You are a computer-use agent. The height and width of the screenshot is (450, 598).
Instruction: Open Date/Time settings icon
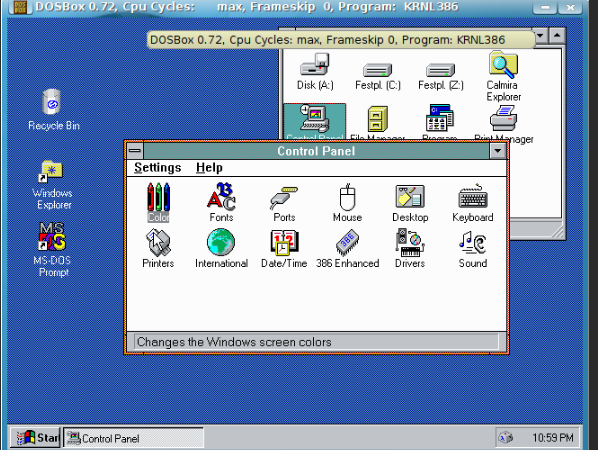(x=284, y=248)
